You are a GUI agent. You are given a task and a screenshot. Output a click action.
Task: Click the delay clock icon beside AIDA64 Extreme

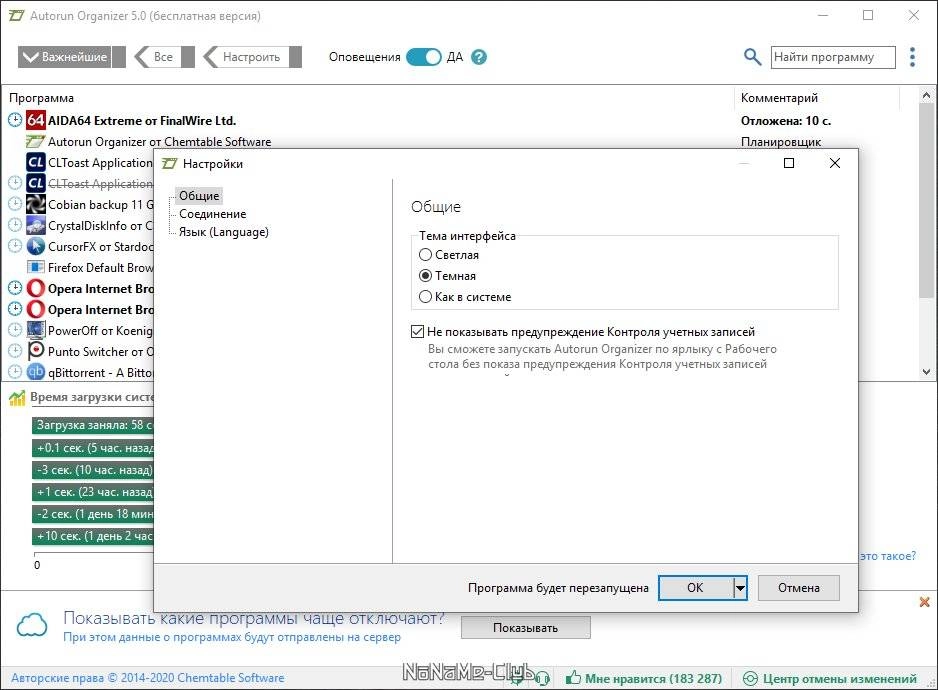pyautogui.click(x=15, y=120)
